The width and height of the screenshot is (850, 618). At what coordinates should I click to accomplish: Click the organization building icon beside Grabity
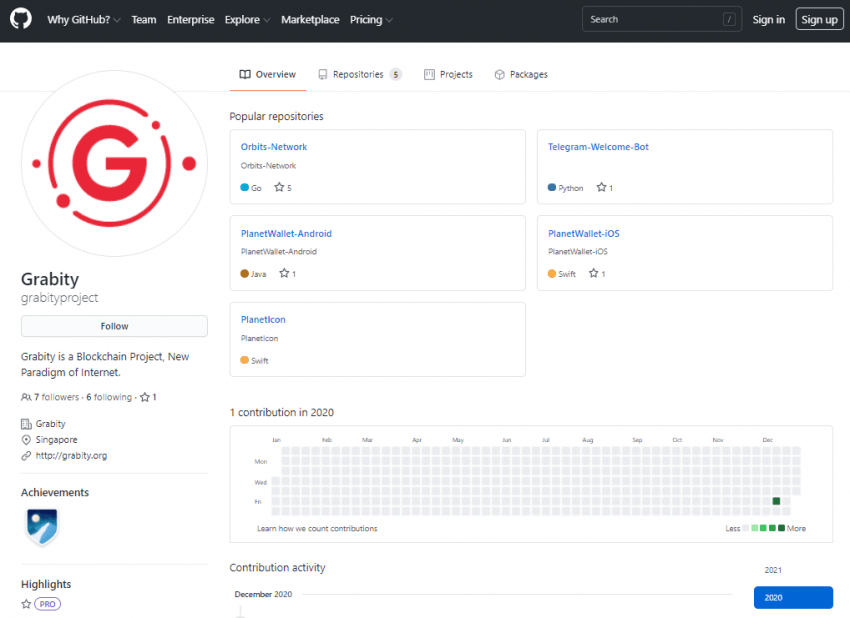(26, 424)
